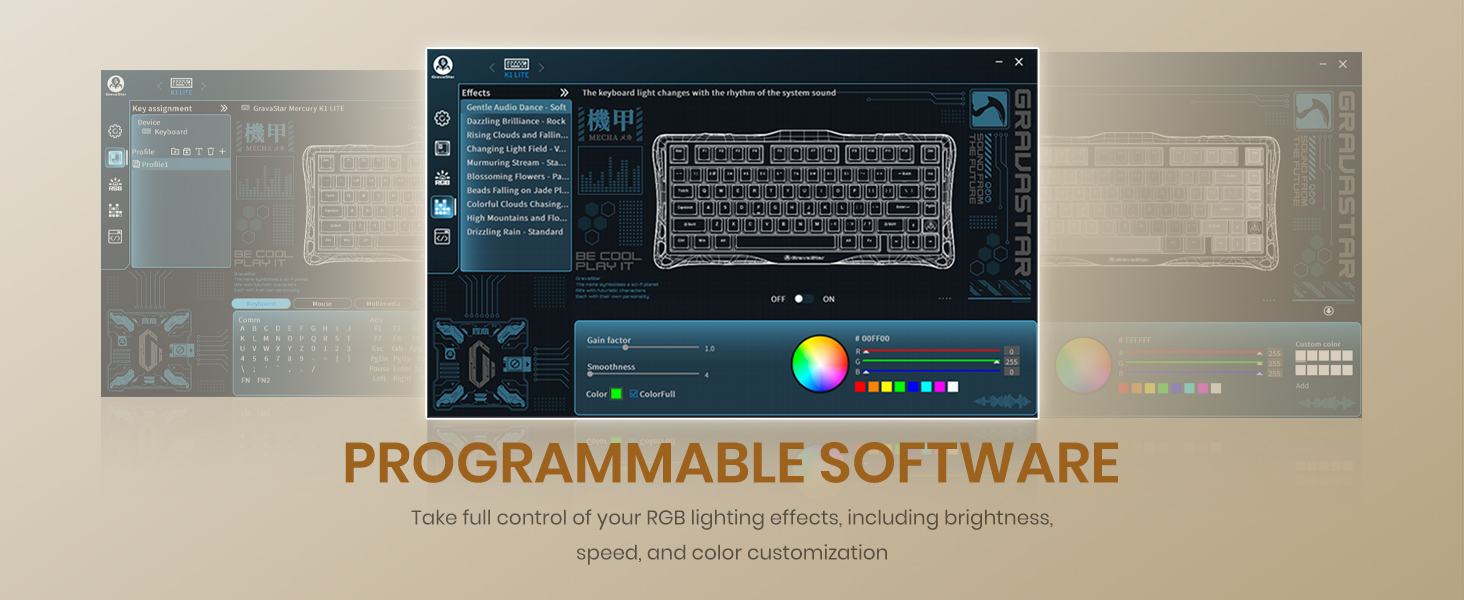Open the three-dots menu below the keyboard preview
Viewport: 1464px width, 600px height.
[x=945, y=299]
